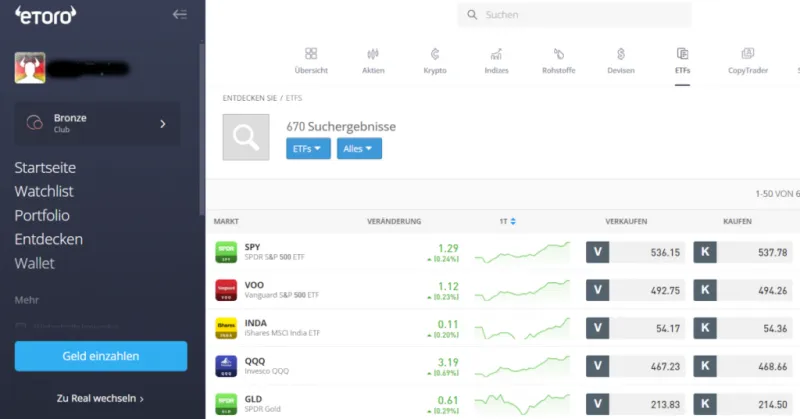800x419 pixels.
Task: Click the V sell button for QQQ
Action: tap(597, 366)
